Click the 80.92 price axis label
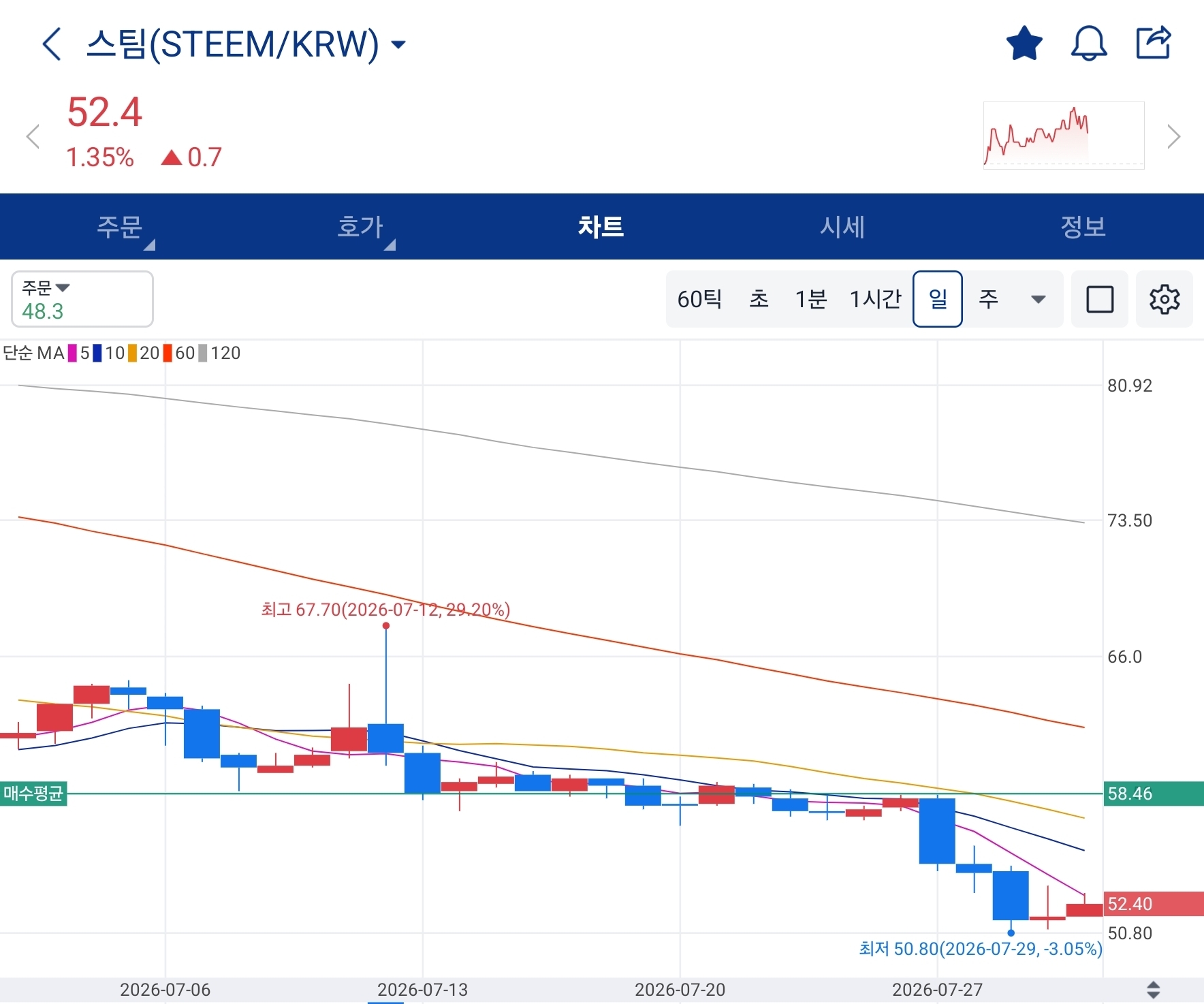This screenshot has height=1004, width=1204. point(1130,386)
